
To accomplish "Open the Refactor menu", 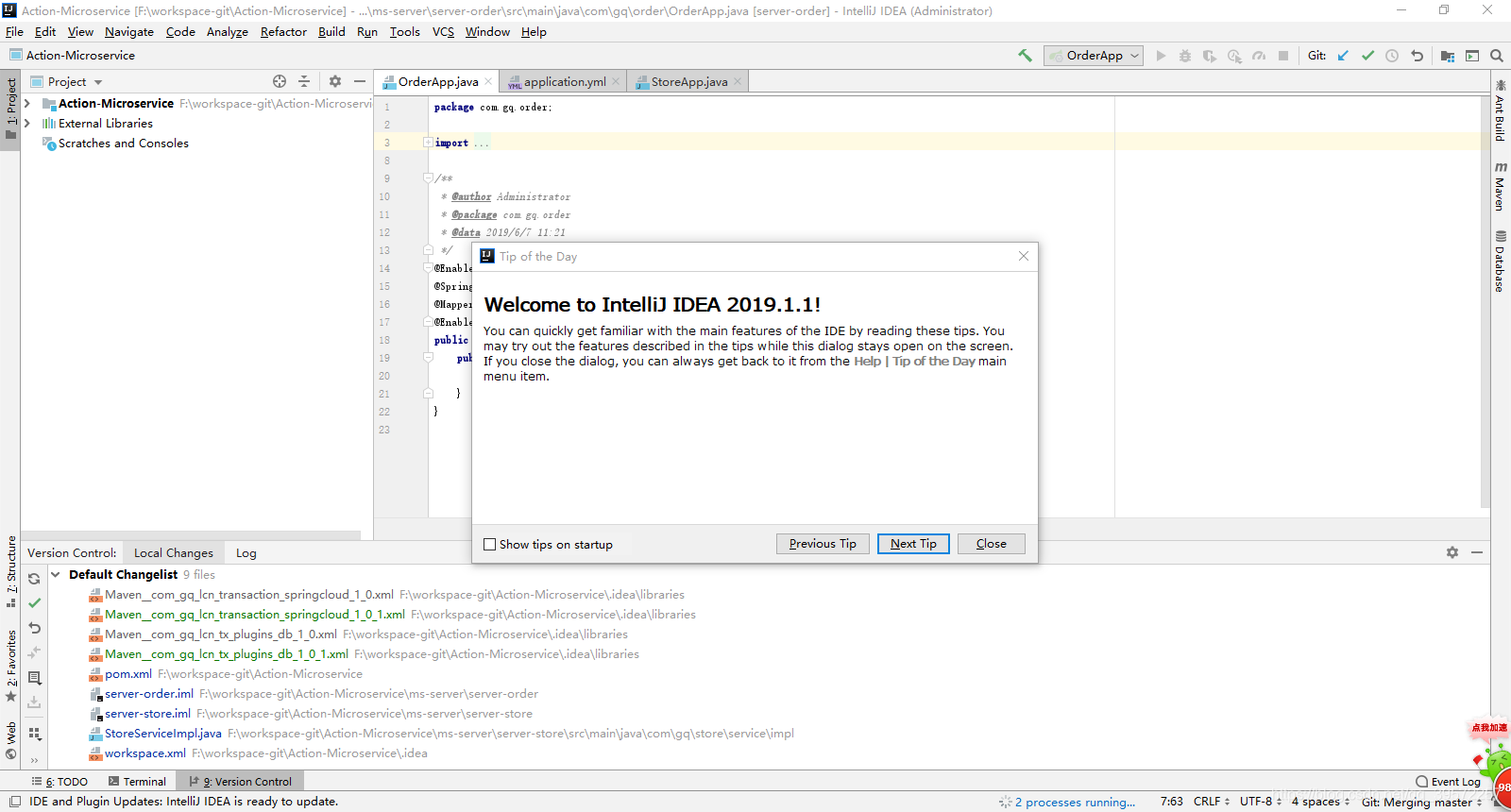I will click(283, 31).
